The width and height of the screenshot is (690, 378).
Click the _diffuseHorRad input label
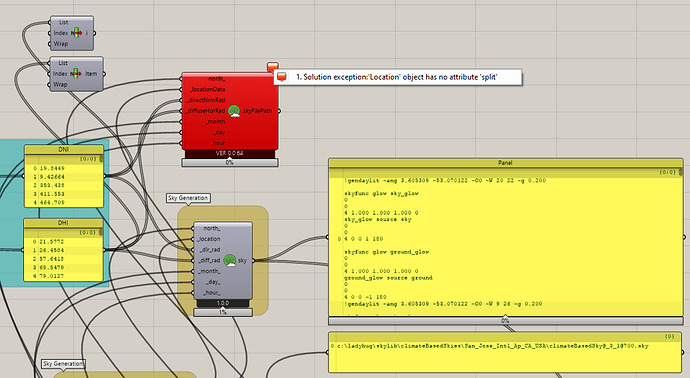(206, 111)
